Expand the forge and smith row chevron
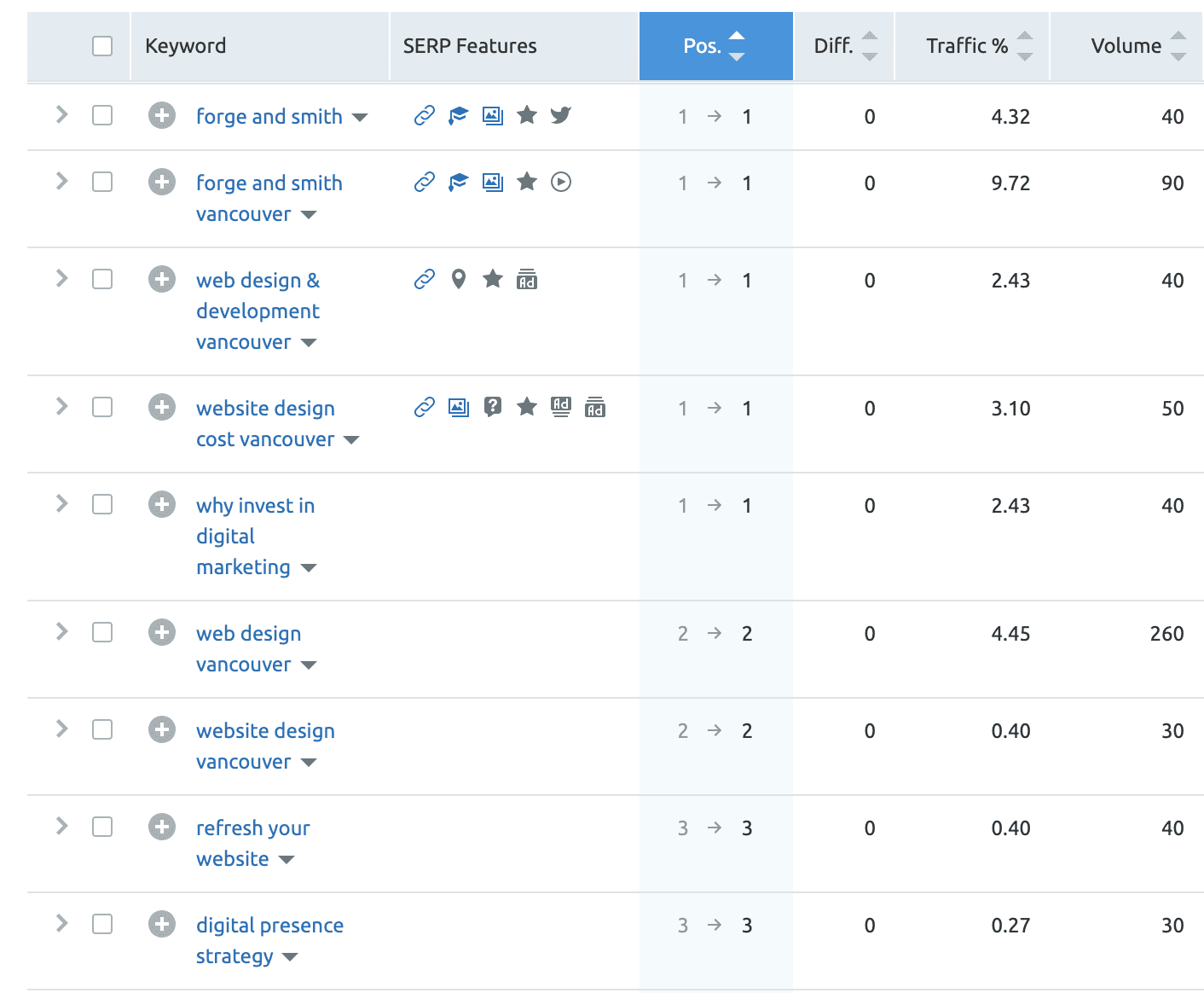This screenshot has width=1204, height=993. (x=61, y=114)
